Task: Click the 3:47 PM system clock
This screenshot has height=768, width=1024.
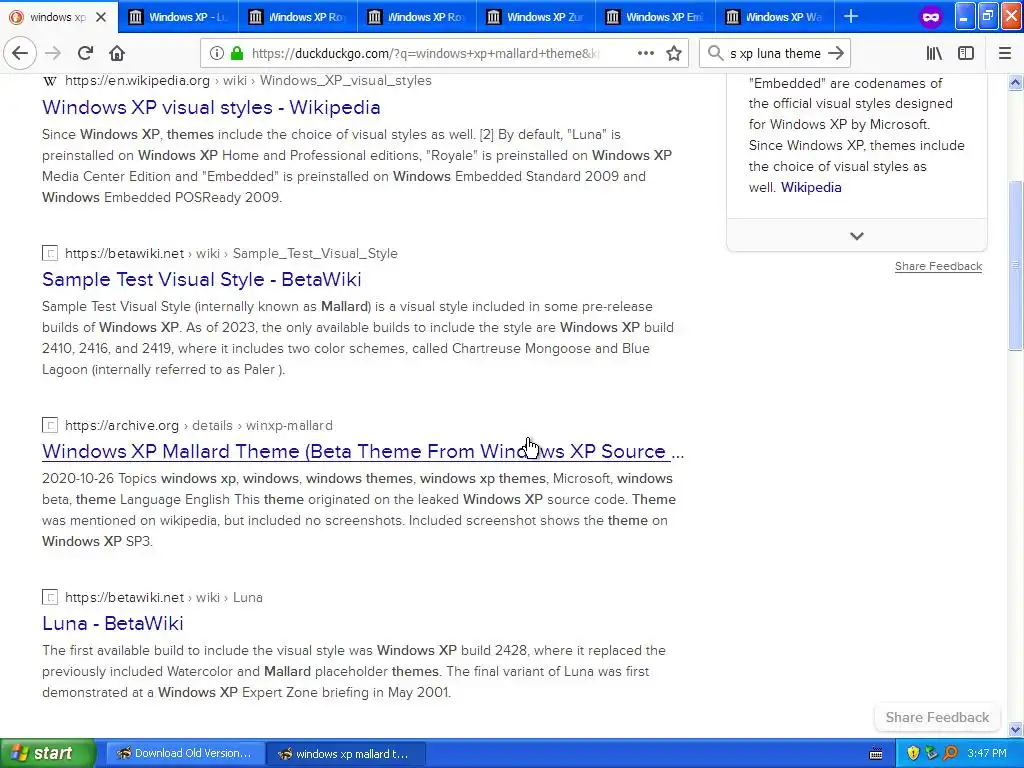Action: click(987, 753)
